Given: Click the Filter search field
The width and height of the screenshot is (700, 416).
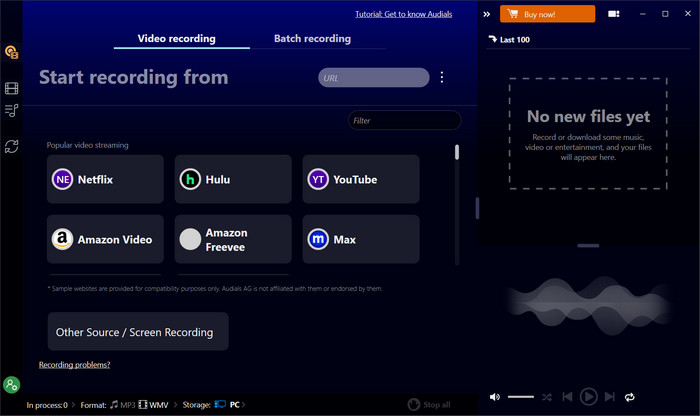Looking at the screenshot, I should tap(404, 121).
